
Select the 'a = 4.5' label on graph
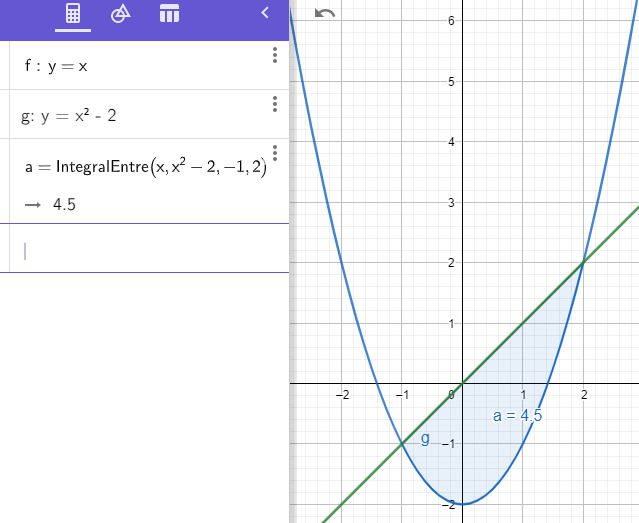click(x=518, y=416)
